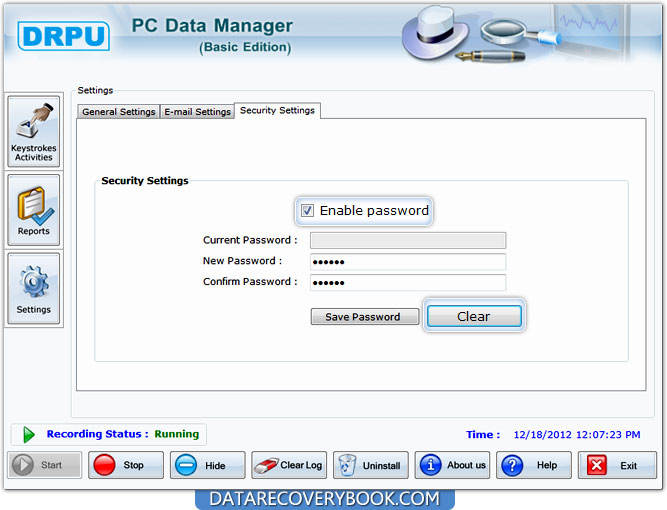This screenshot has width=667, height=510.
Task: Focus the New Password field
Action: tap(408, 262)
